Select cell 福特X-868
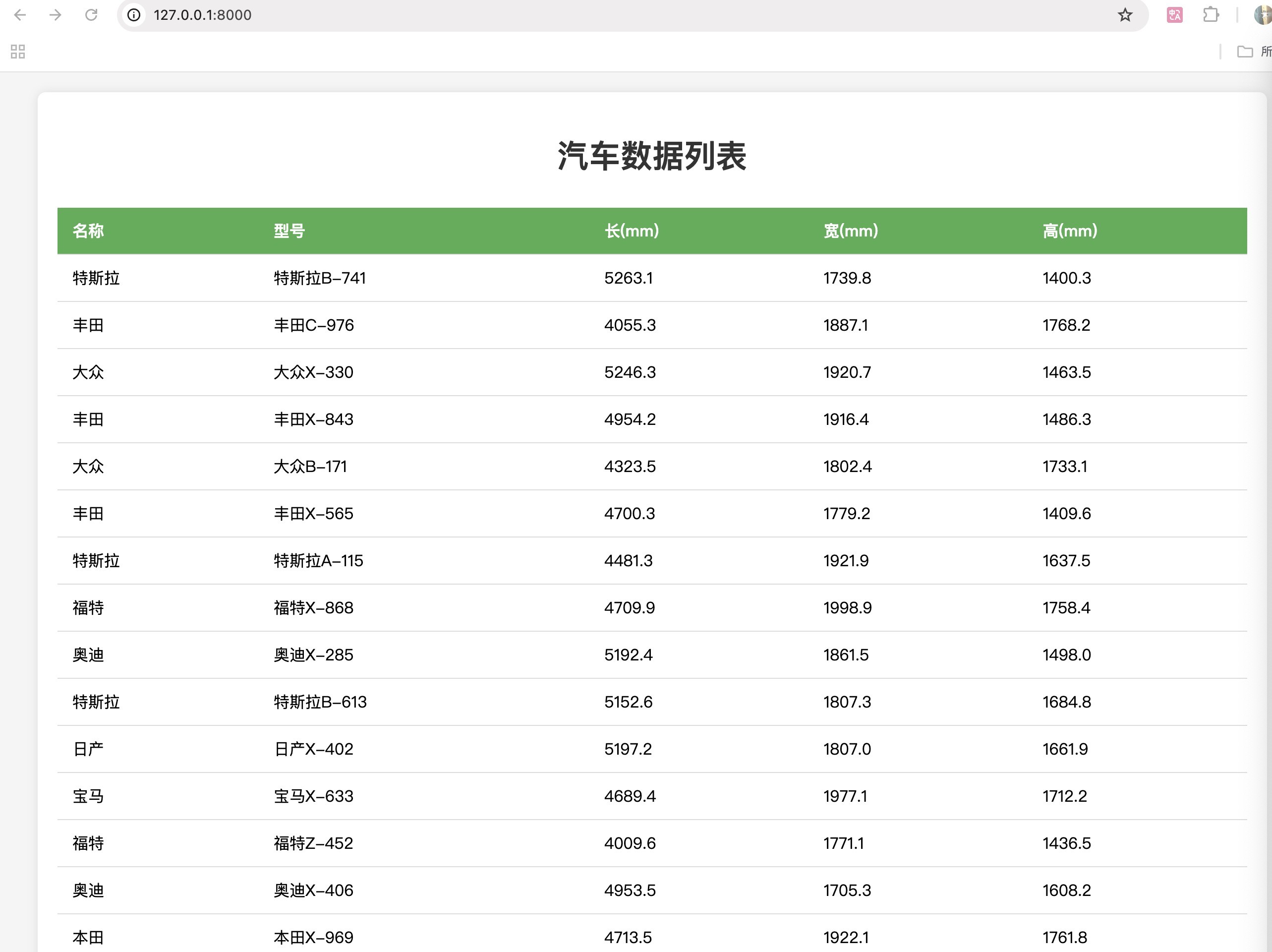1272x952 pixels. 313,608
